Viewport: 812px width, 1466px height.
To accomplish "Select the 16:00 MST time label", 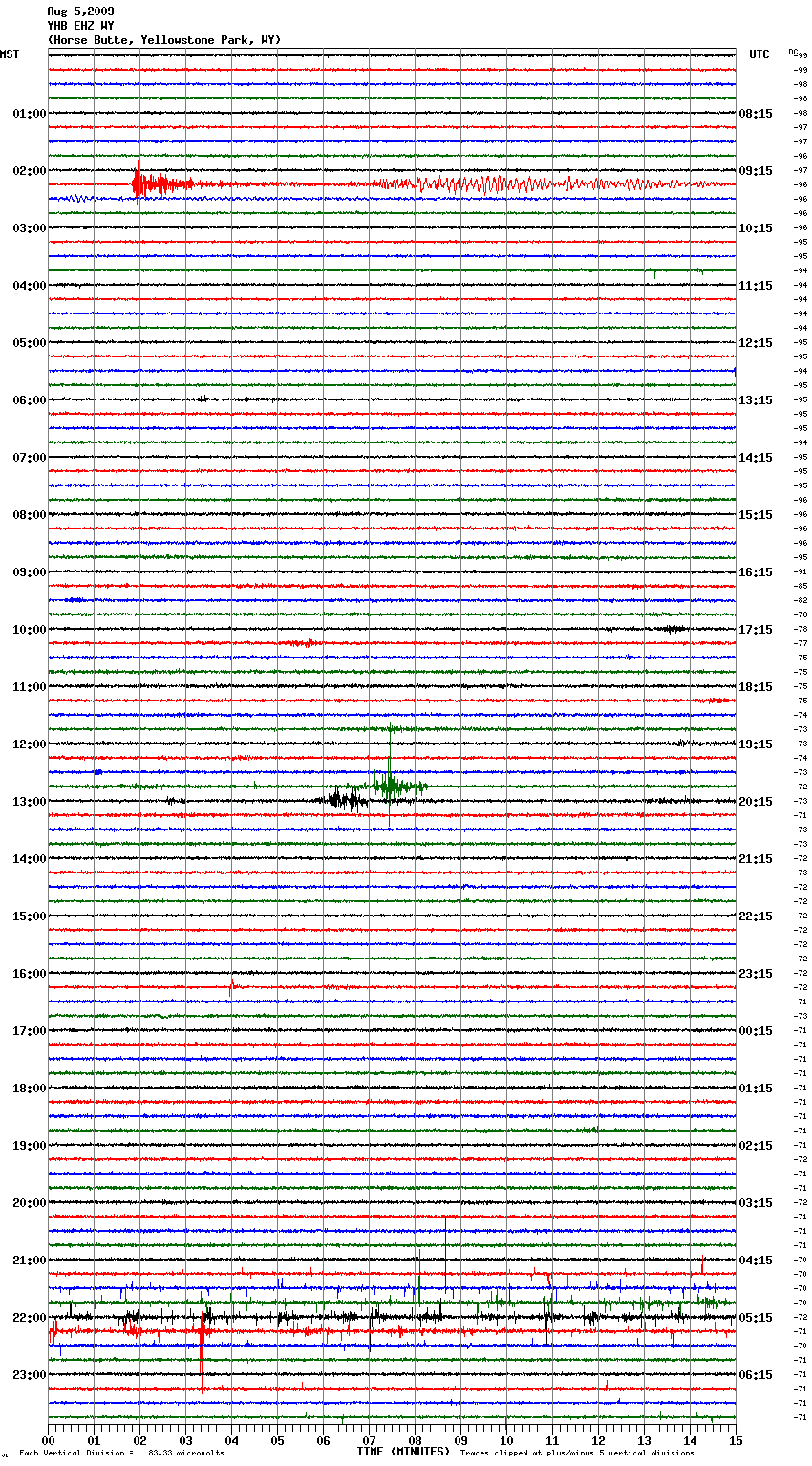I will point(30,974).
